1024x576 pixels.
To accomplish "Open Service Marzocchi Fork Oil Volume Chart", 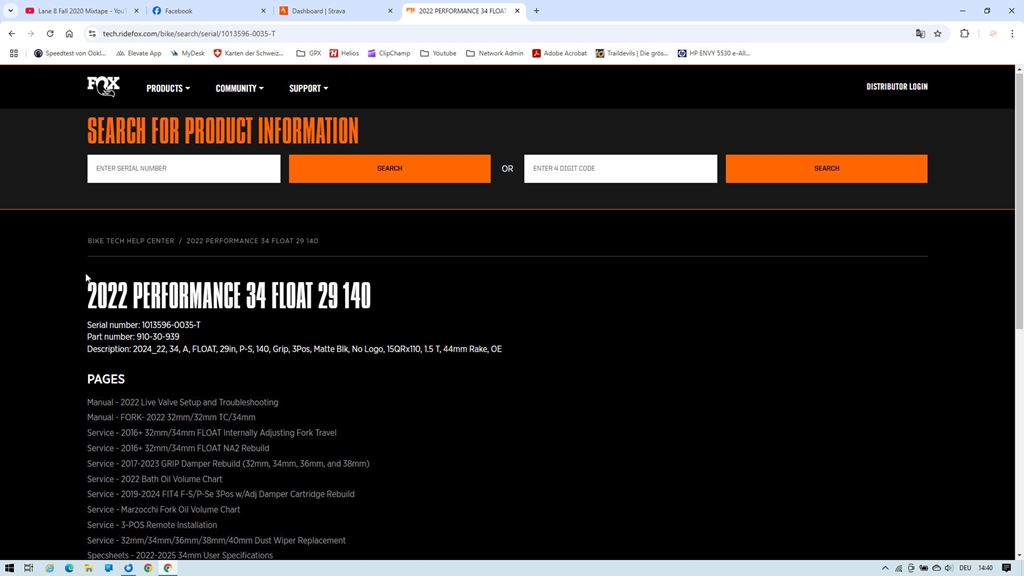I will 163,509.
